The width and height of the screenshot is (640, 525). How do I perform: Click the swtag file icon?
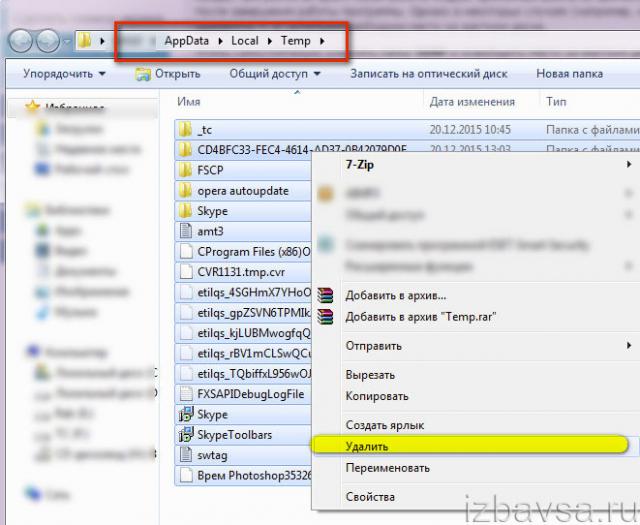185,454
